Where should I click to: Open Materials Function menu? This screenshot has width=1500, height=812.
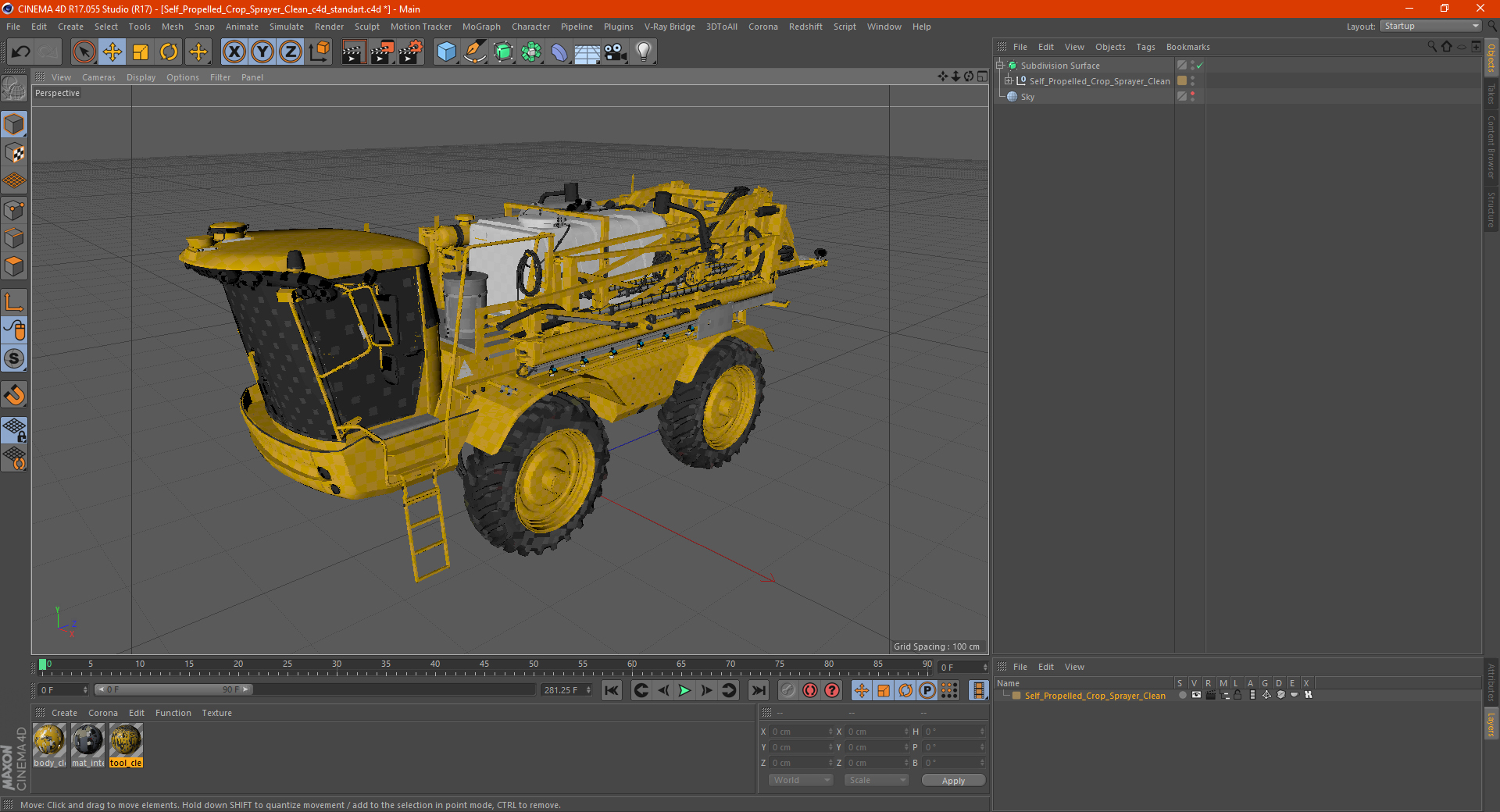tap(173, 713)
